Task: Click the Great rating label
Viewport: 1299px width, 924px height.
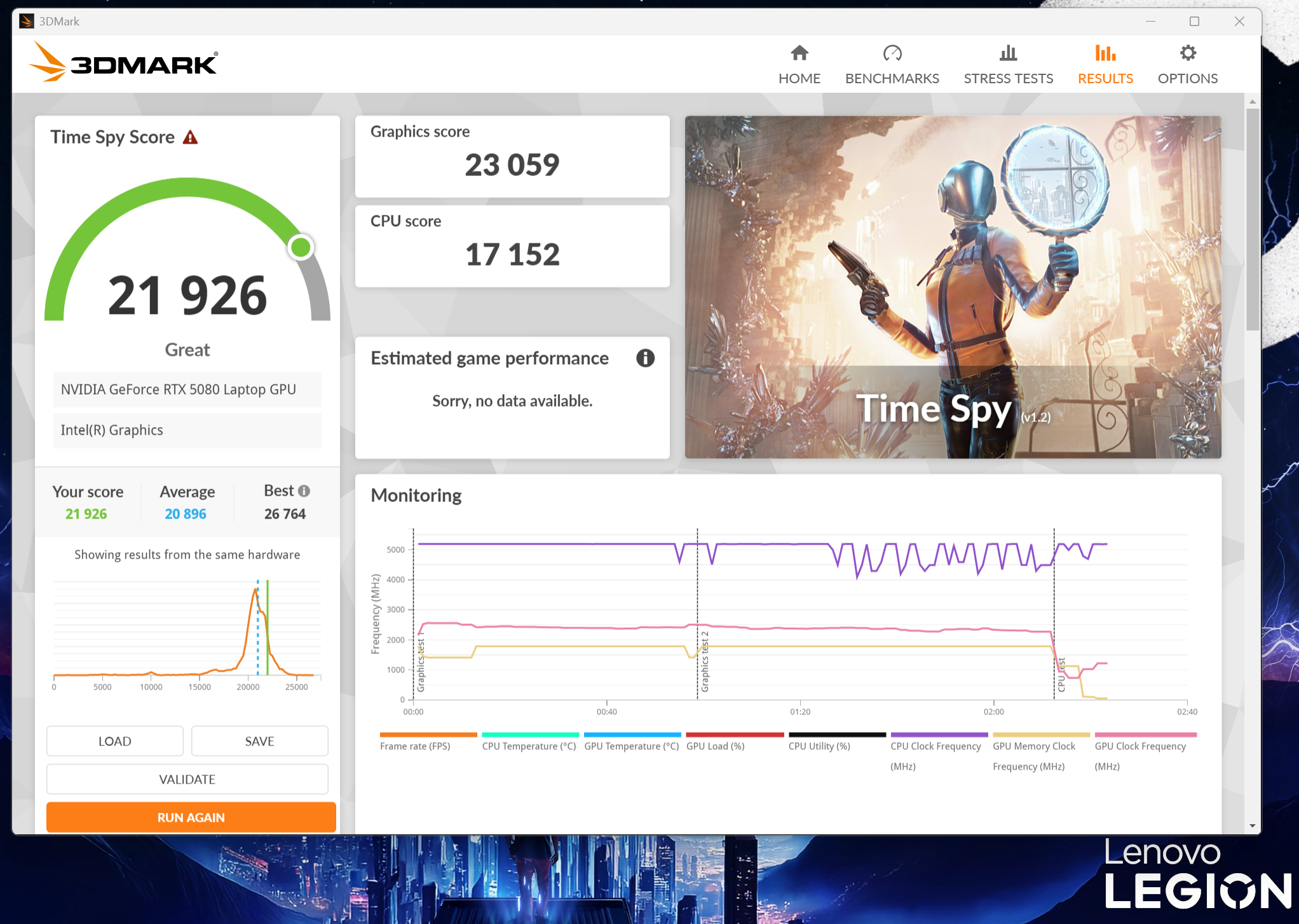Action: (x=187, y=350)
